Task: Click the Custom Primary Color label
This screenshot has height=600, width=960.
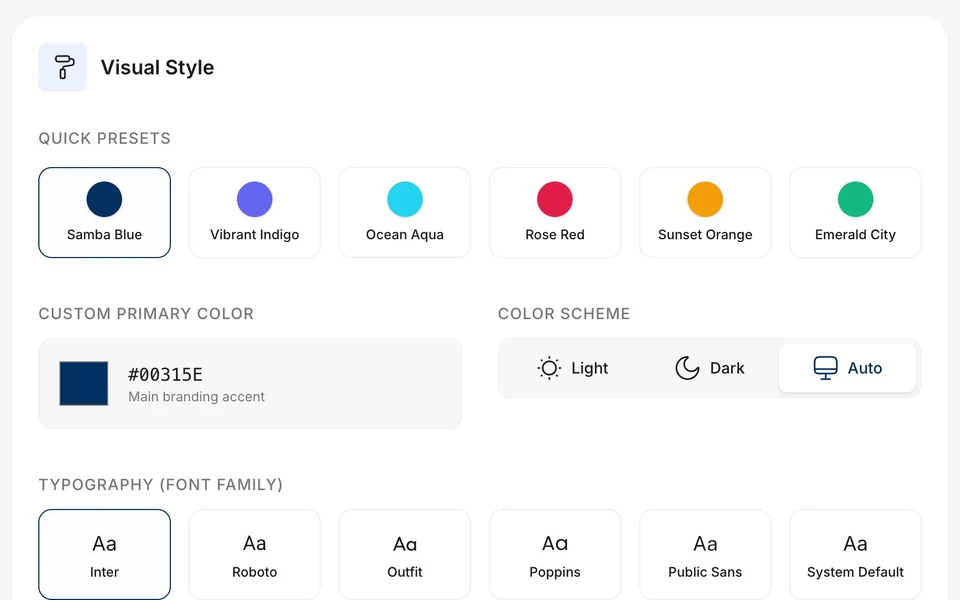Action: click(146, 313)
